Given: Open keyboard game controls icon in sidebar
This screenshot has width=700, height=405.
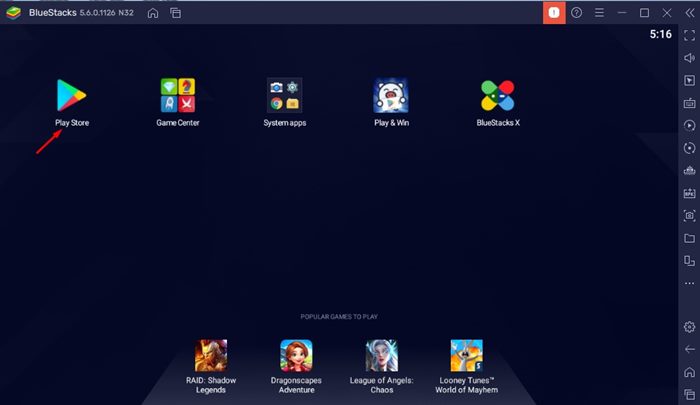Looking at the screenshot, I should 689,103.
